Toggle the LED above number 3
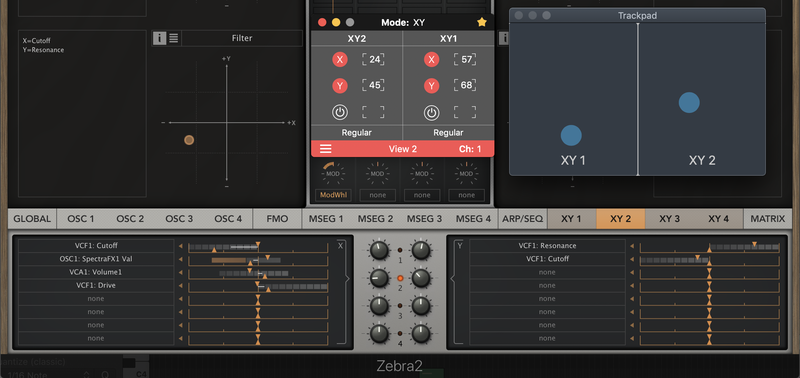Image resolution: width=800 pixels, height=378 pixels. point(400,306)
